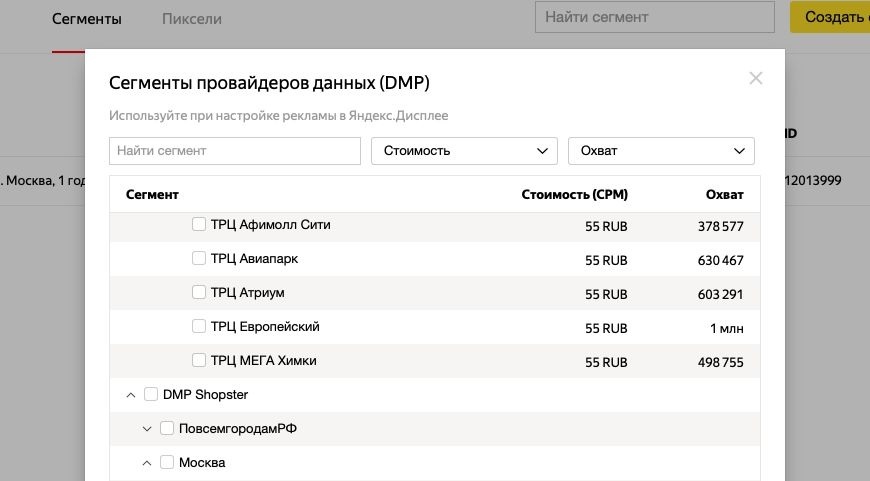Check the Москва group checkbox

point(167,462)
